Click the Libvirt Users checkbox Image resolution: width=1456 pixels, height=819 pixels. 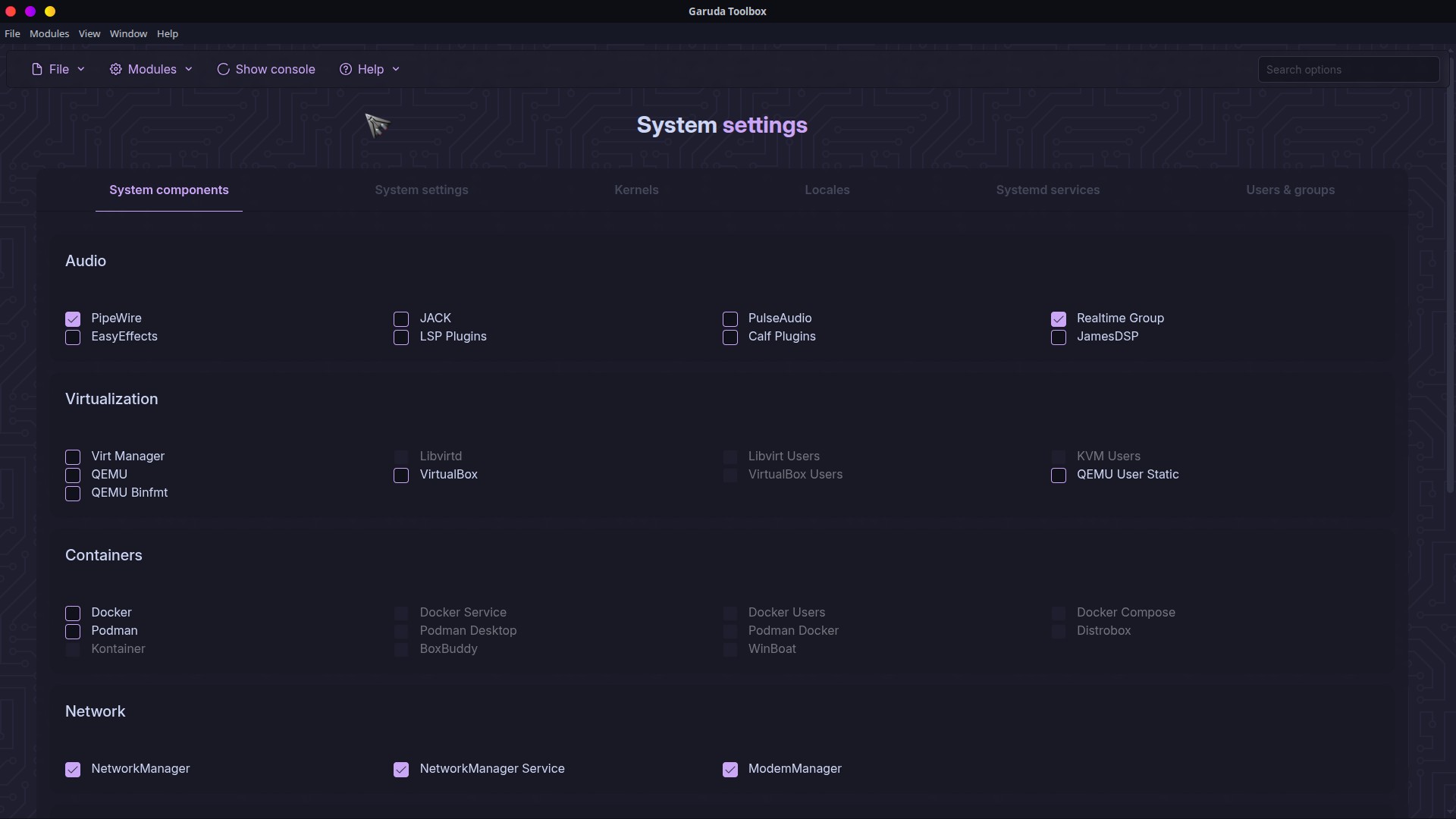click(730, 457)
